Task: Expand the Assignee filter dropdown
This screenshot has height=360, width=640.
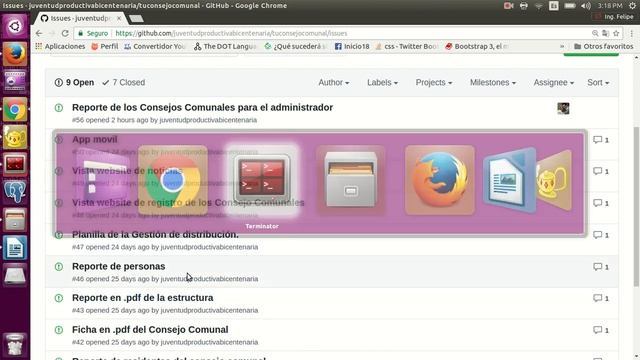Action: [553, 82]
